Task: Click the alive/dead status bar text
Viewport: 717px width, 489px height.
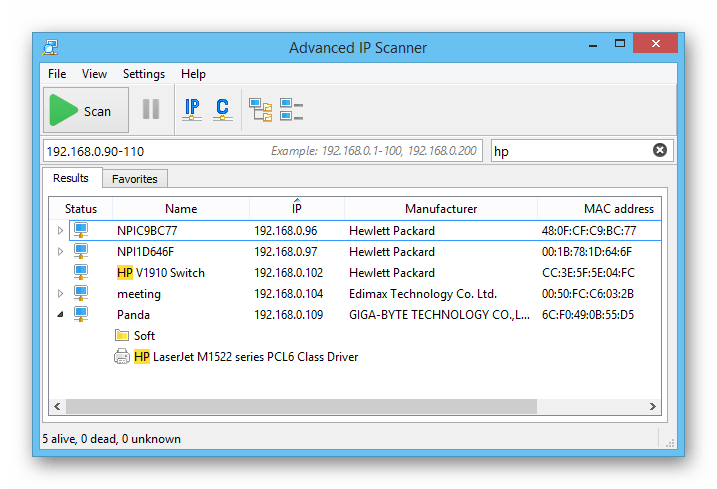Action: [112, 439]
